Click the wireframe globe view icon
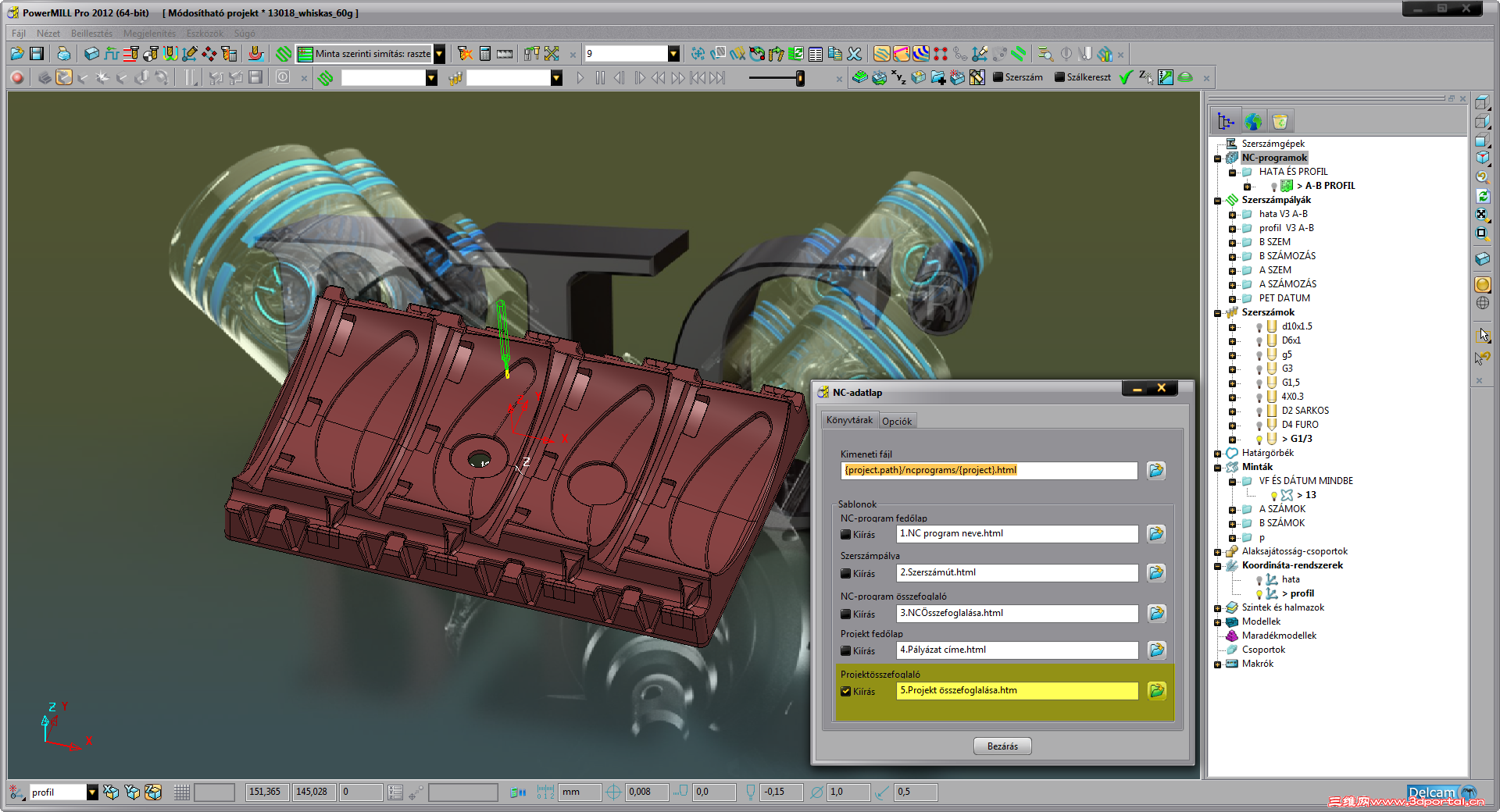The width and height of the screenshot is (1500, 812). [x=1482, y=304]
